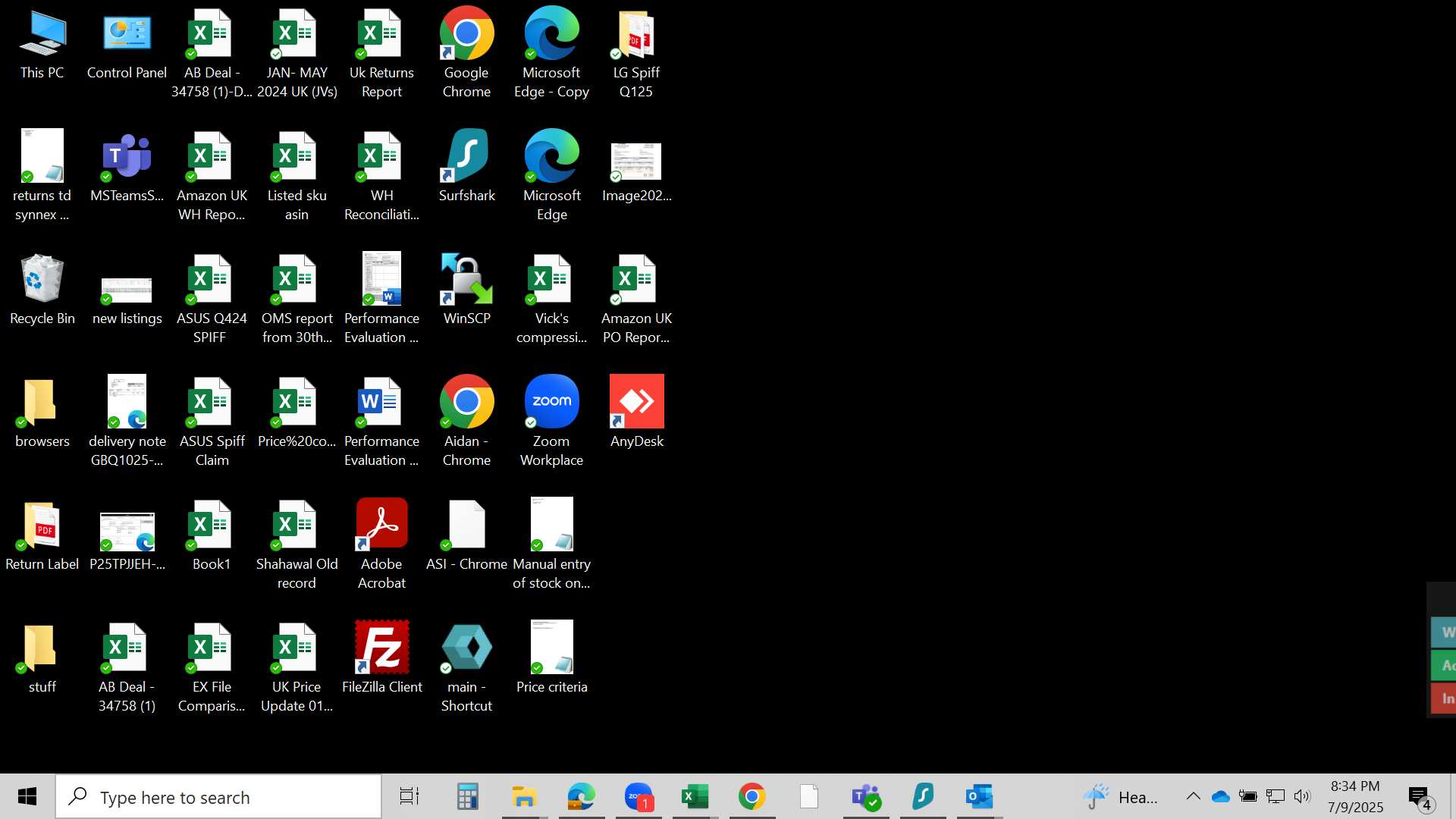Select Price%20co... Excel file
This screenshot has width=1456, height=819.
[x=297, y=413]
